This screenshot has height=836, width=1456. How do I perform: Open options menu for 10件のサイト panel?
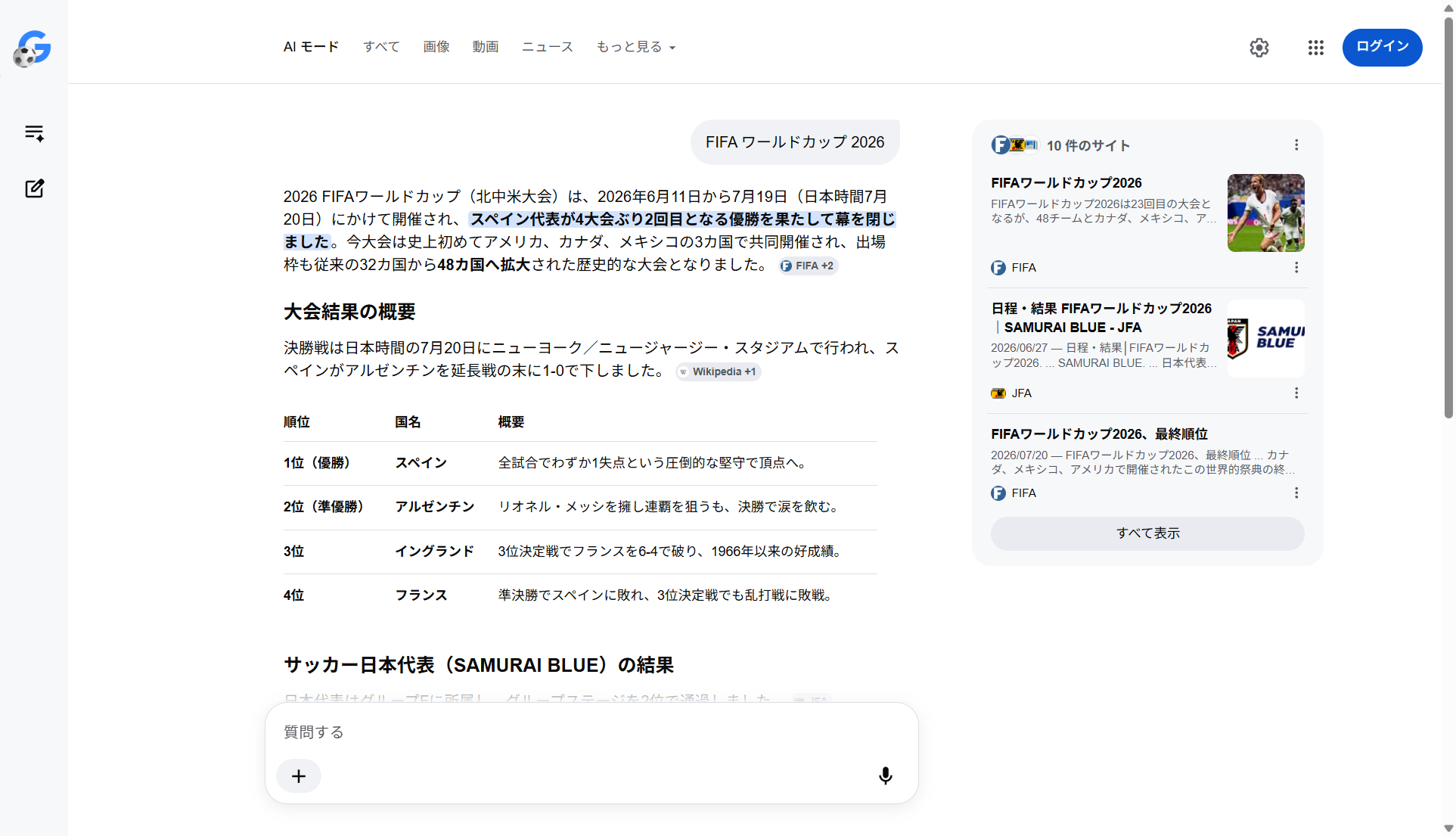1296,145
